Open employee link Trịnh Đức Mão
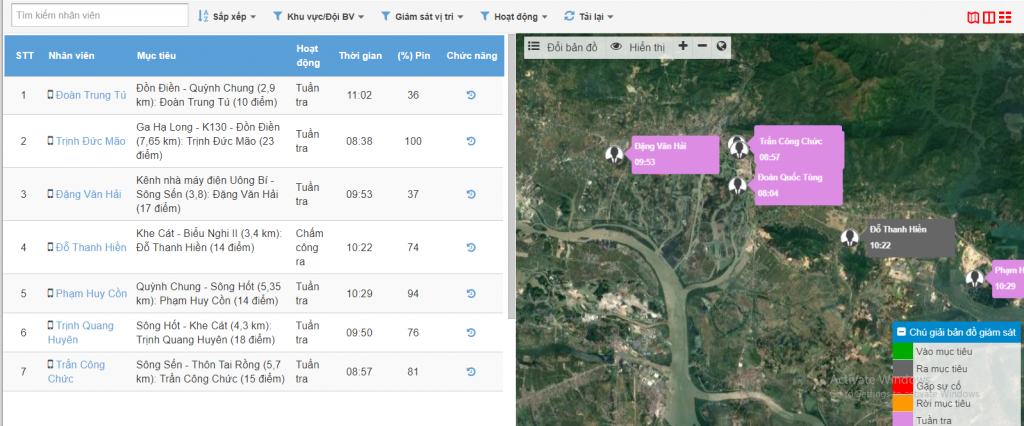 pos(91,141)
